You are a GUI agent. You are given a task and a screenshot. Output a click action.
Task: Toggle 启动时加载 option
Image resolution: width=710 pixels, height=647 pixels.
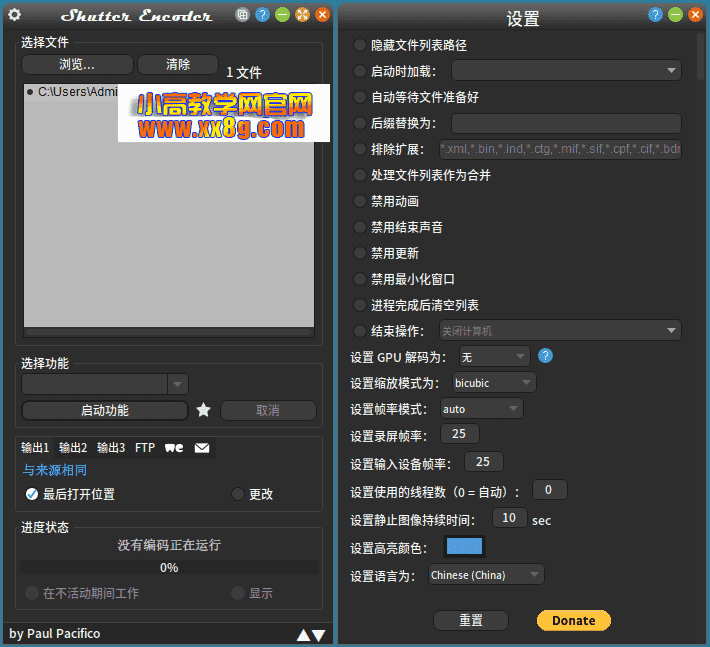tap(360, 71)
